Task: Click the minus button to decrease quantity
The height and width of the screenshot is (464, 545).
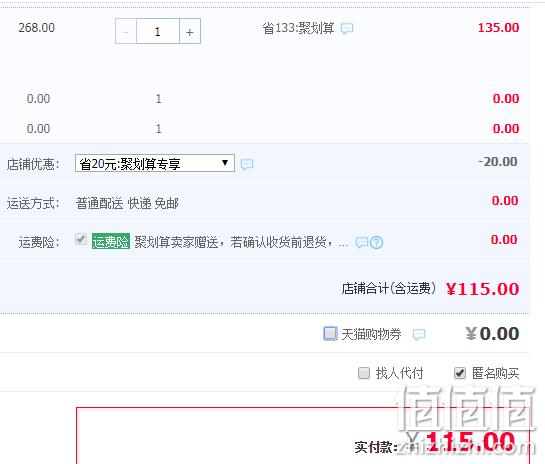Action: point(126,31)
